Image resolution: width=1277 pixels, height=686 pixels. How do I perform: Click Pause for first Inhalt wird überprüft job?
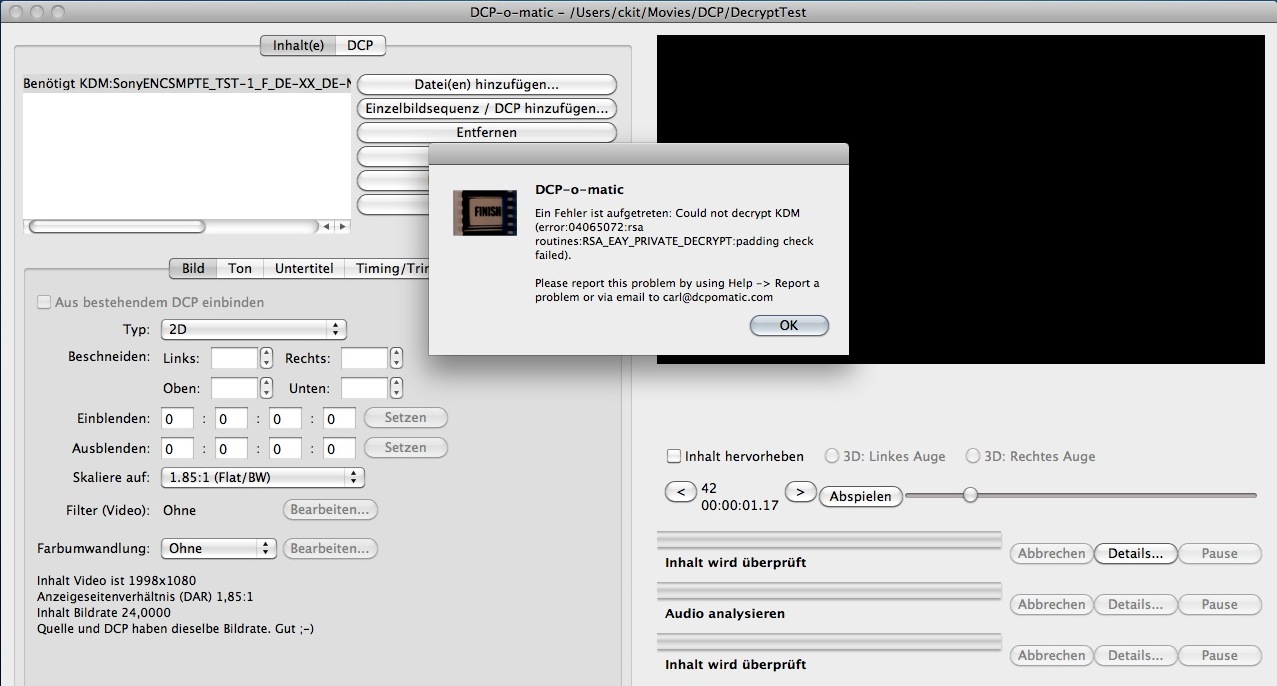[1219, 553]
